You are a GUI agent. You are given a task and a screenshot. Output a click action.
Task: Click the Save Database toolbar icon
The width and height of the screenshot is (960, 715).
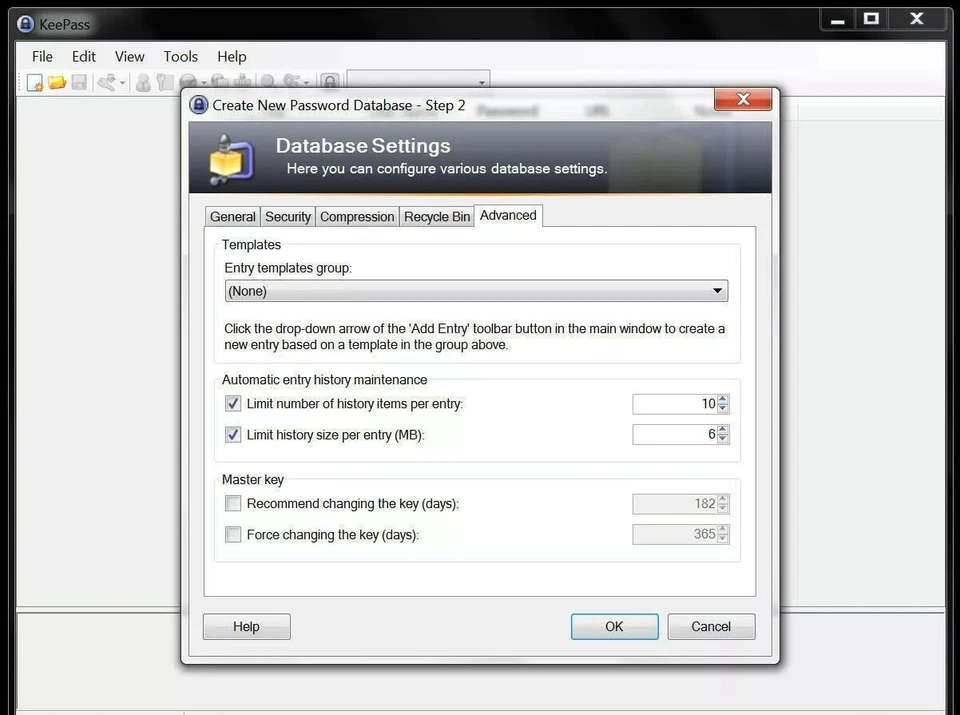(79, 82)
